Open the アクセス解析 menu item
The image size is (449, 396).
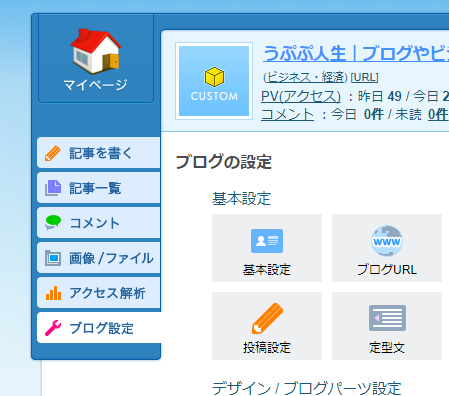(x=99, y=293)
